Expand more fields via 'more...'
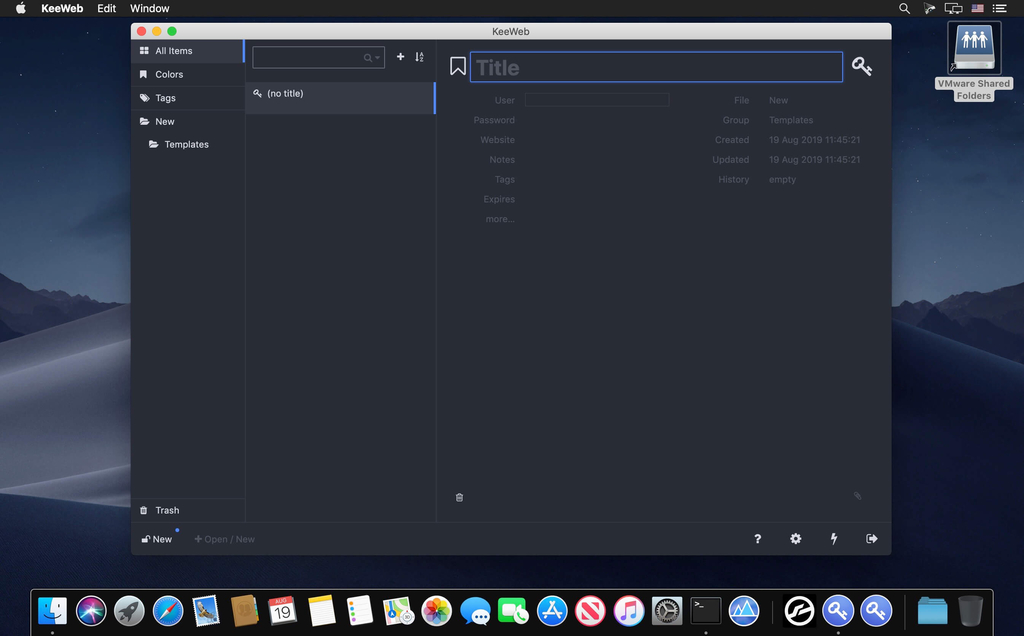Image resolution: width=1024 pixels, height=636 pixels. [499, 219]
